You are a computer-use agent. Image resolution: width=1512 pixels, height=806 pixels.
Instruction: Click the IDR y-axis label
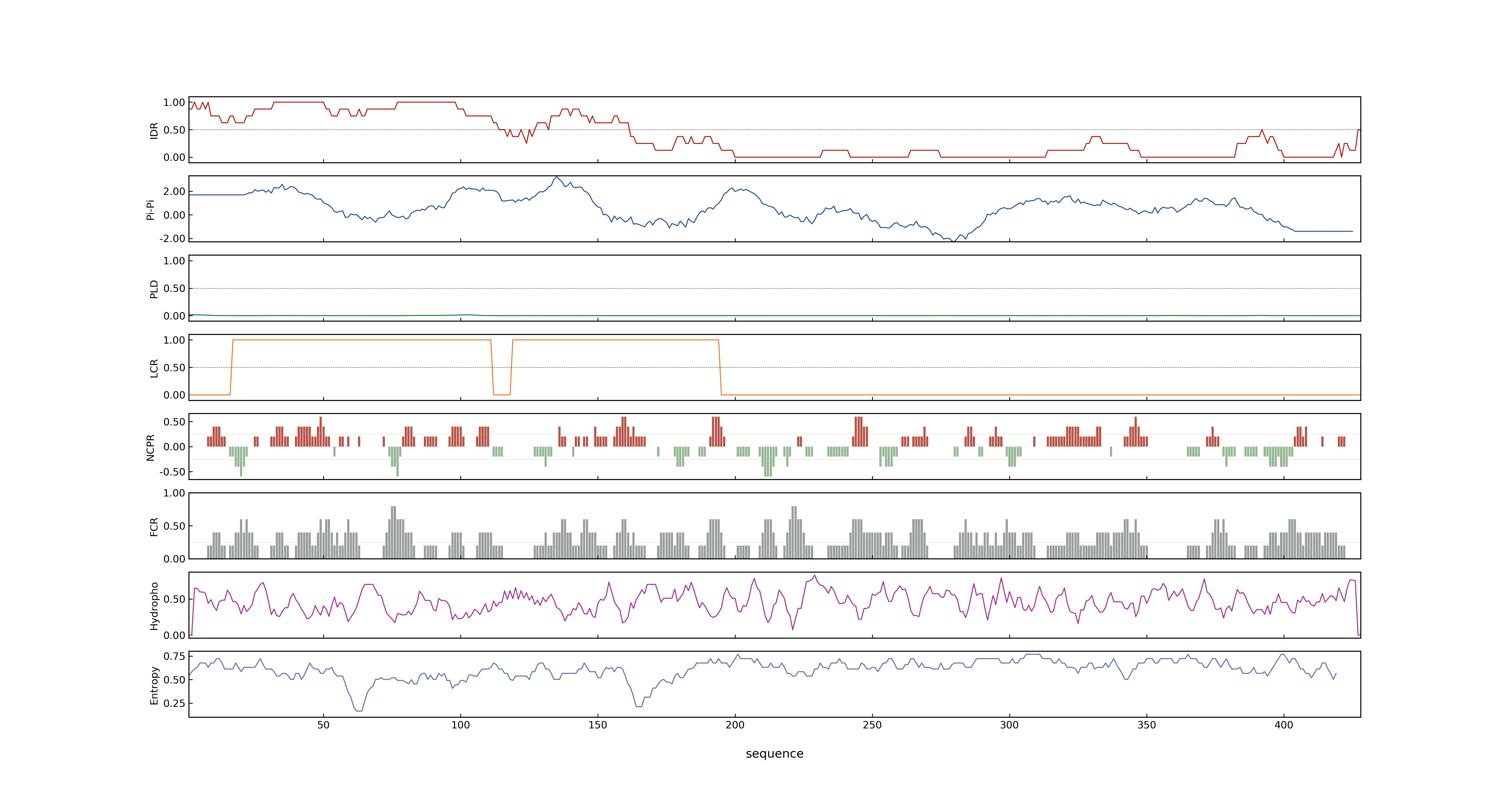pos(154,130)
